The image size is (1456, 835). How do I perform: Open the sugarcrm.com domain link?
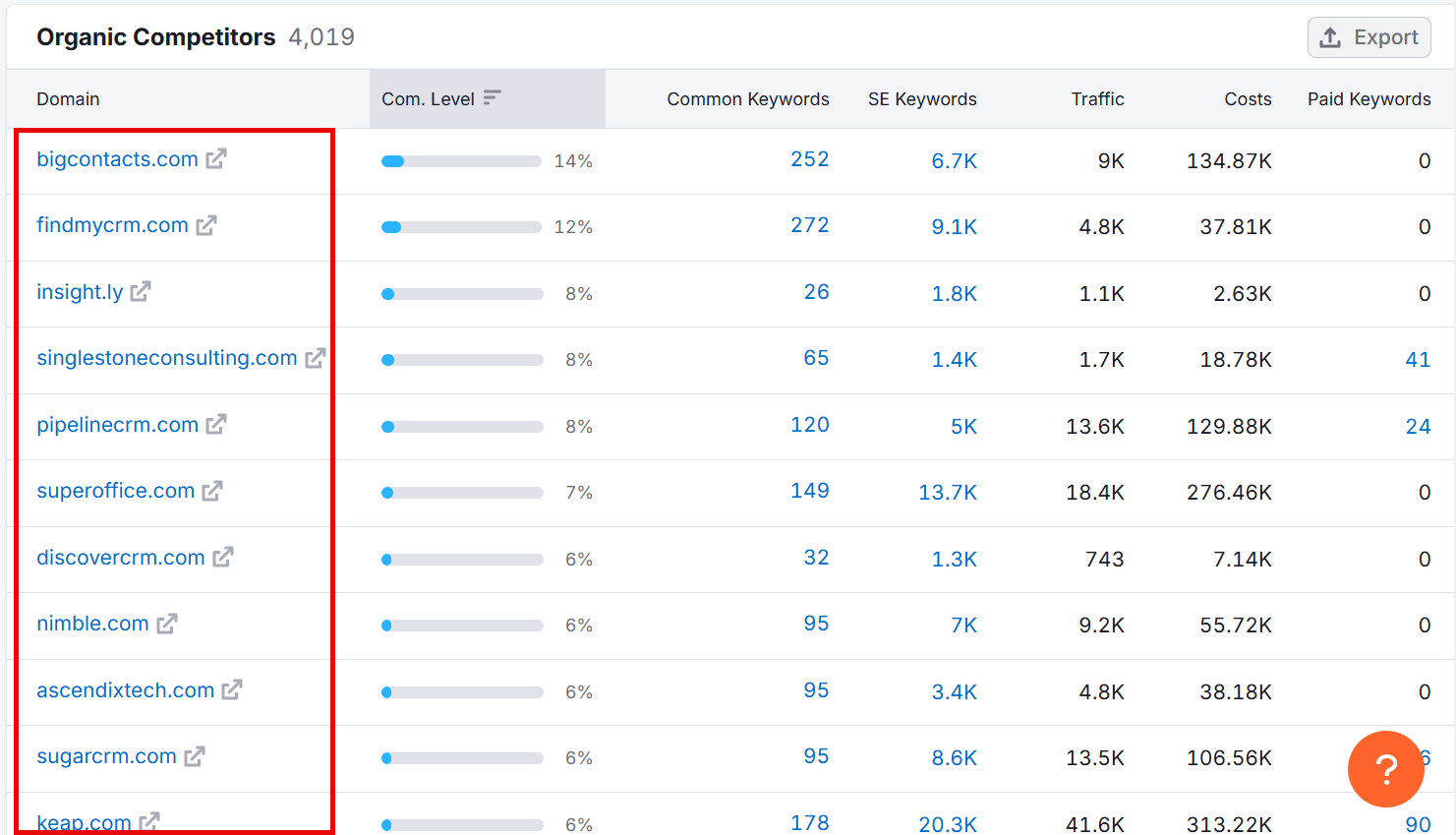coord(106,756)
